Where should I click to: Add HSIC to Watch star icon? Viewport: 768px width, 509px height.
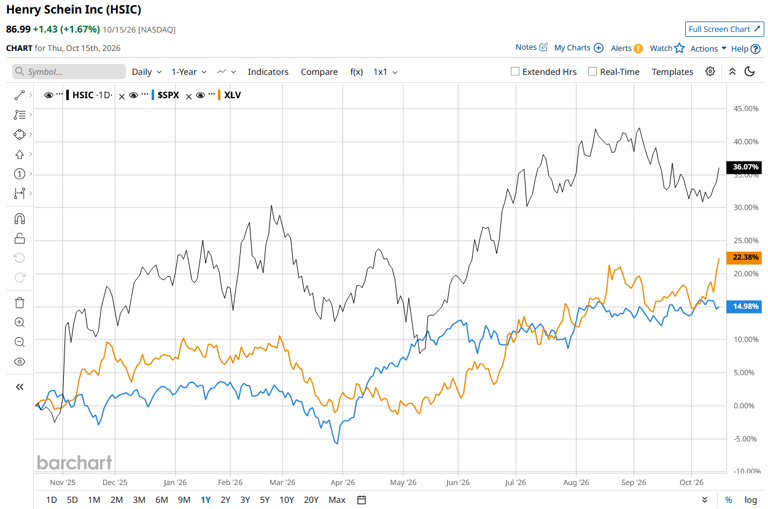(679, 48)
